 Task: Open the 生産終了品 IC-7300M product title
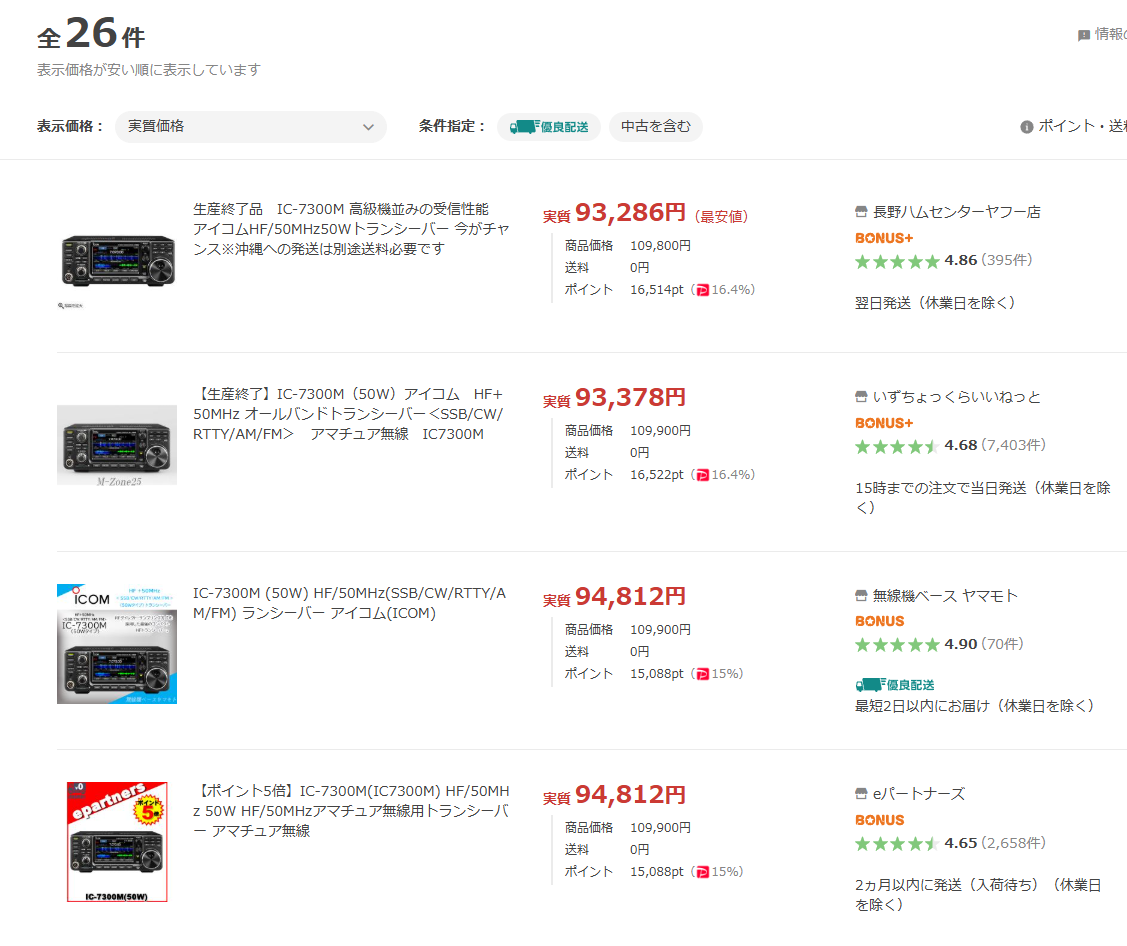[x=350, y=229]
